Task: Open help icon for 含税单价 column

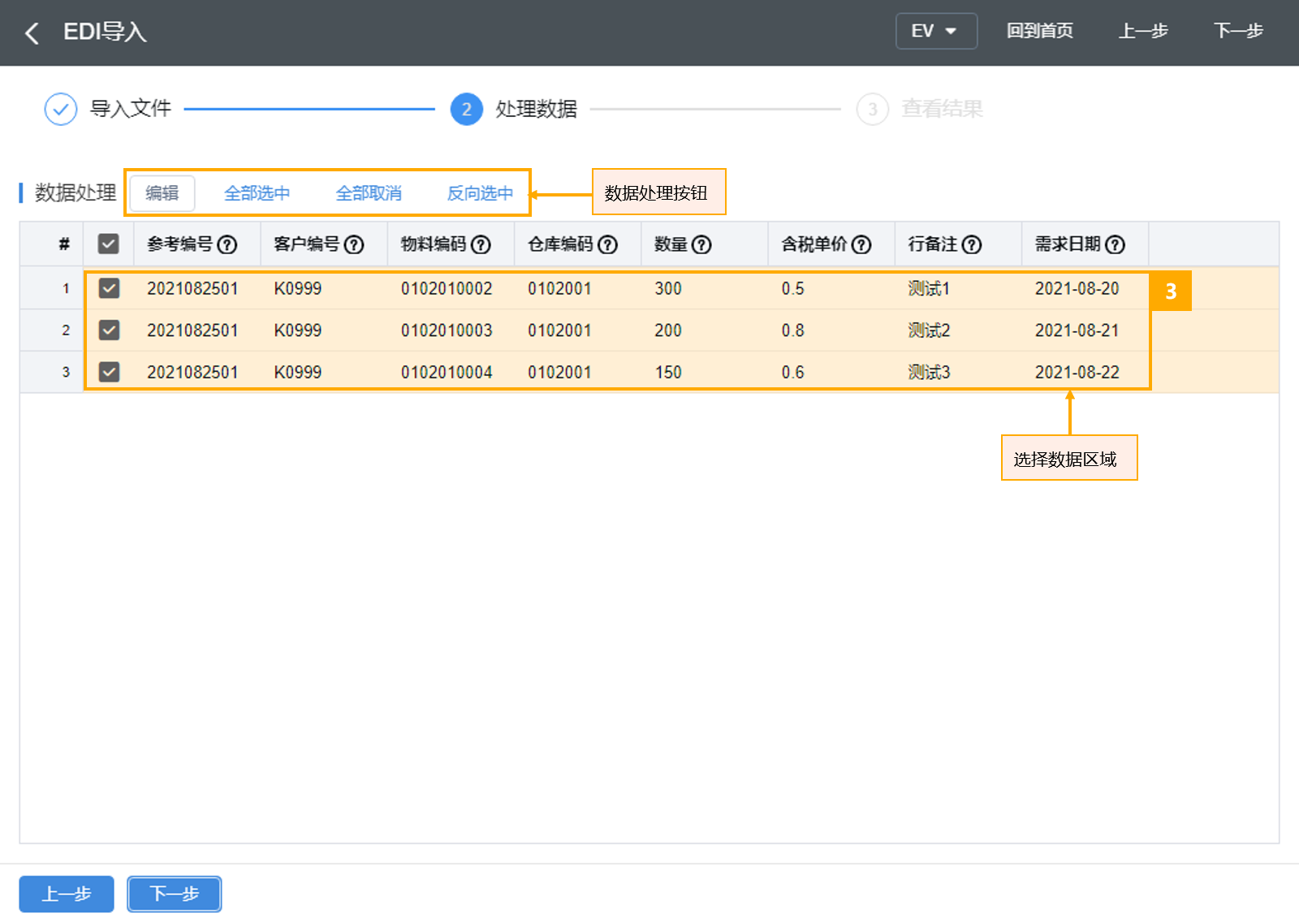Action: (x=861, y=244)
